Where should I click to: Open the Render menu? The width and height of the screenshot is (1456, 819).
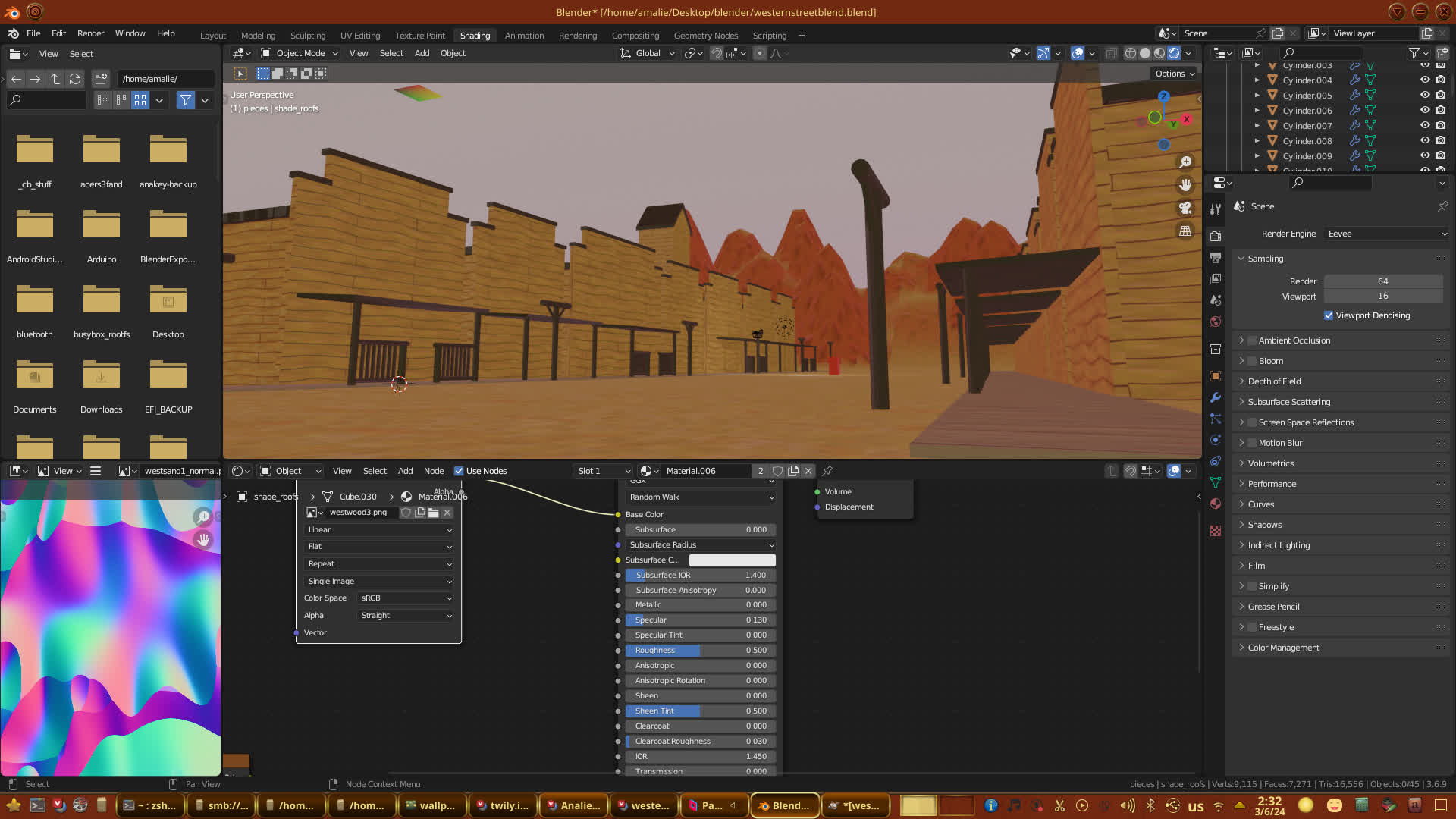pyautogui.click(x=90, y=33)
